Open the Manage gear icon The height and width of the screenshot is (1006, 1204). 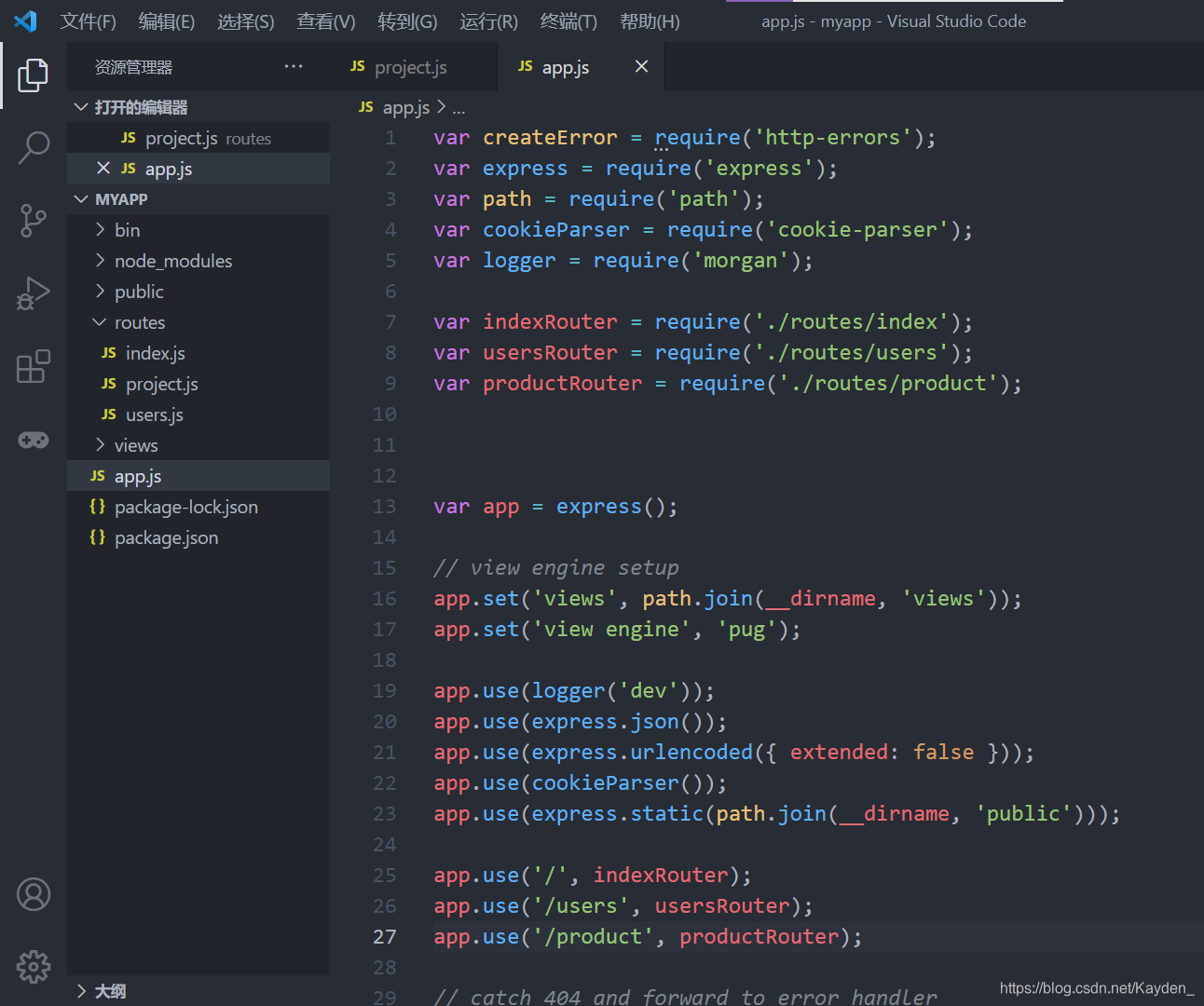33,967
